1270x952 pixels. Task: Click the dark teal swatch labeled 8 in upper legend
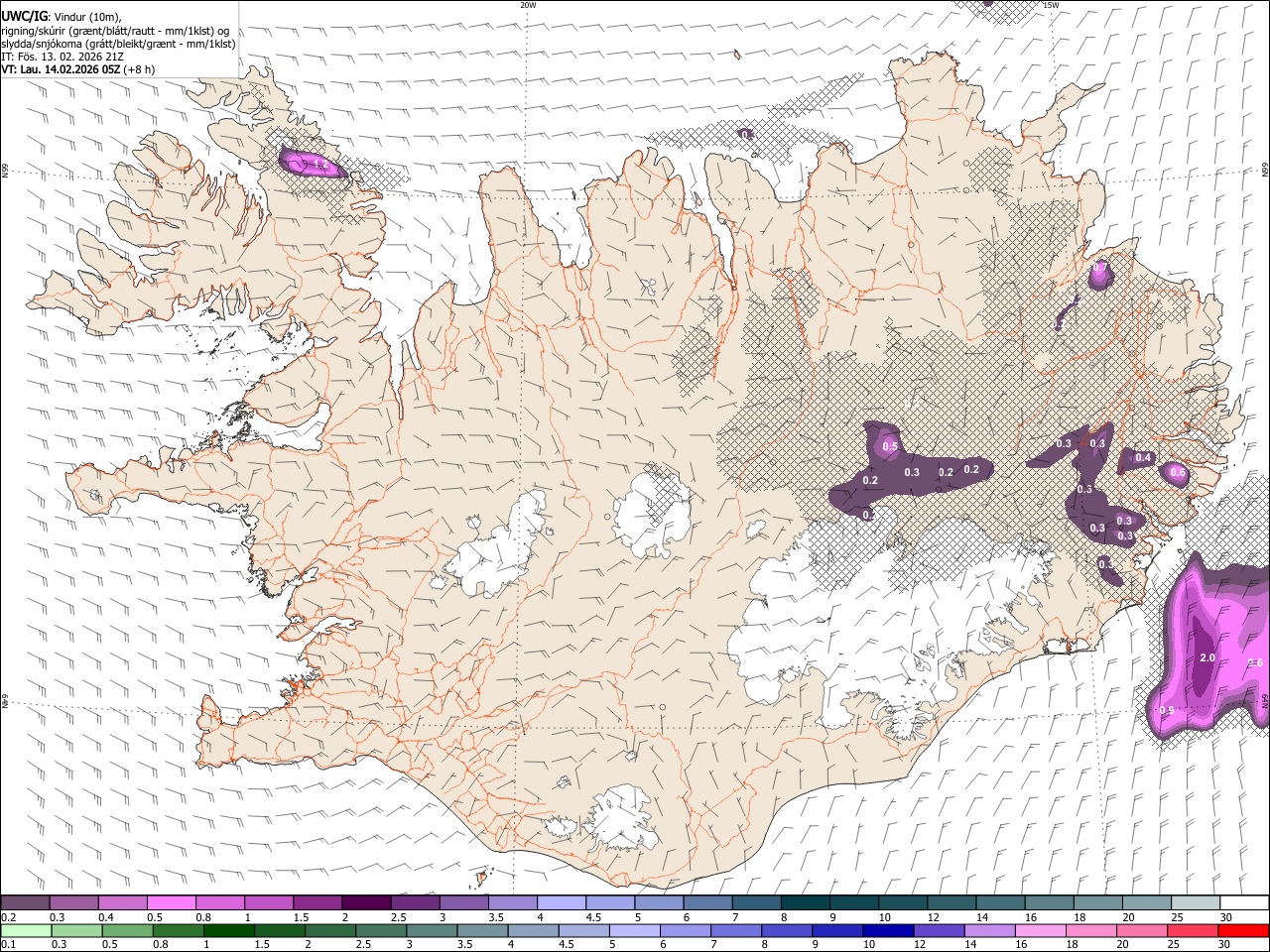click(805, 902)
